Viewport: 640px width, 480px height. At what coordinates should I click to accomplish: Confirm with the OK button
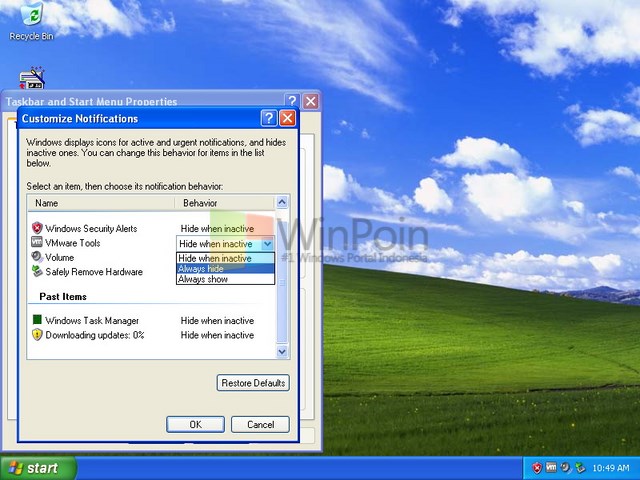(x=196, y=424)
